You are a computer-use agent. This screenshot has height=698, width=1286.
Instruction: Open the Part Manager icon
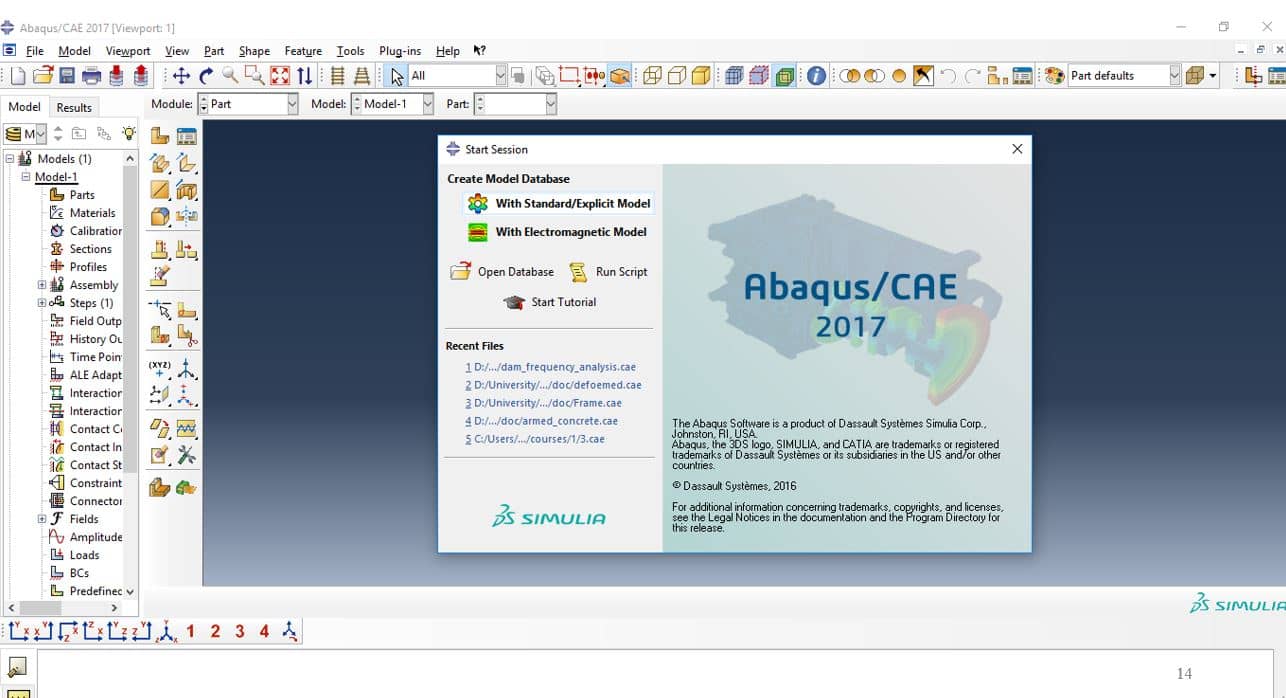tap(186, 136)
